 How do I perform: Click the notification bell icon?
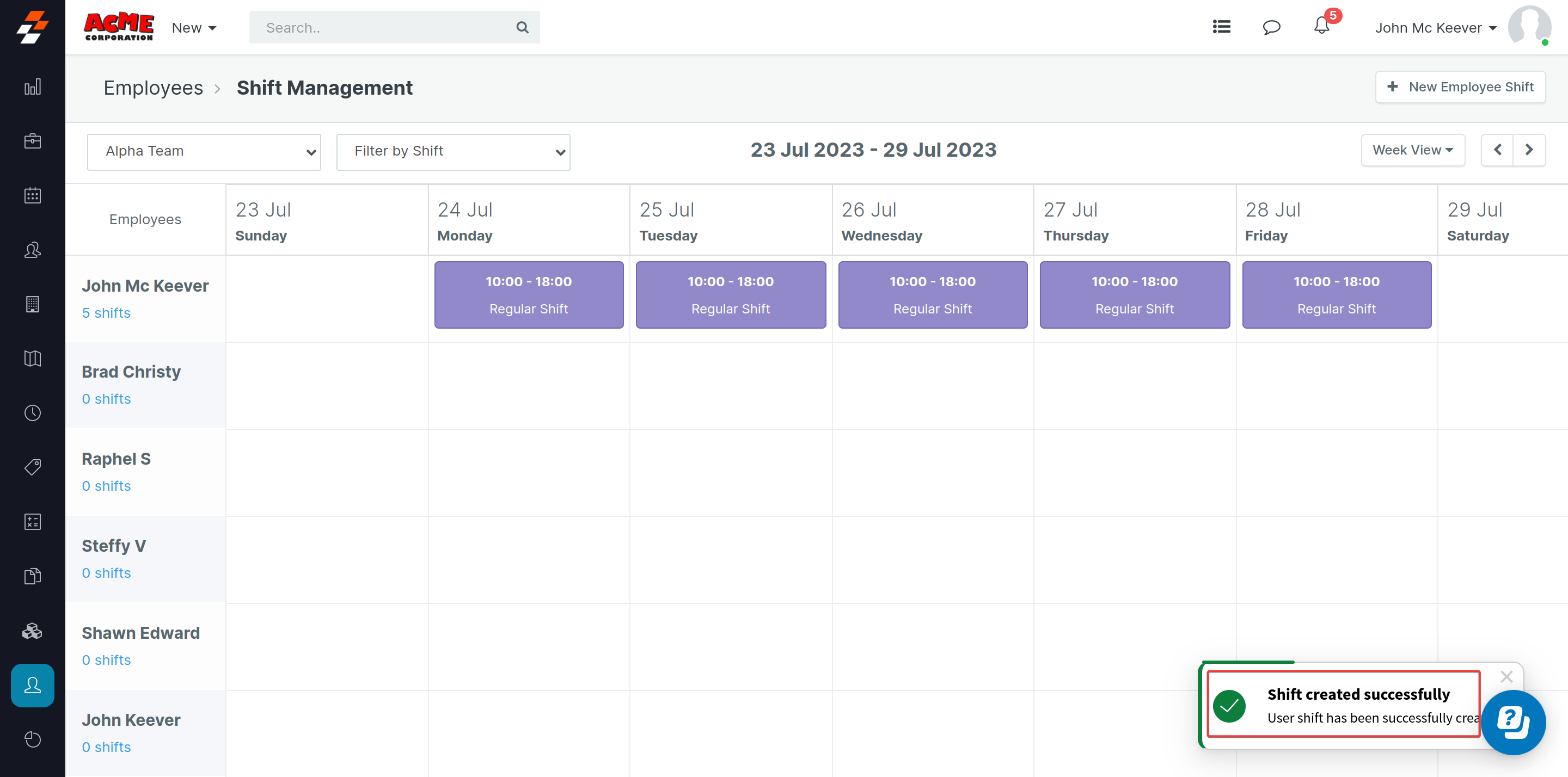click(x=1321, y=27)
